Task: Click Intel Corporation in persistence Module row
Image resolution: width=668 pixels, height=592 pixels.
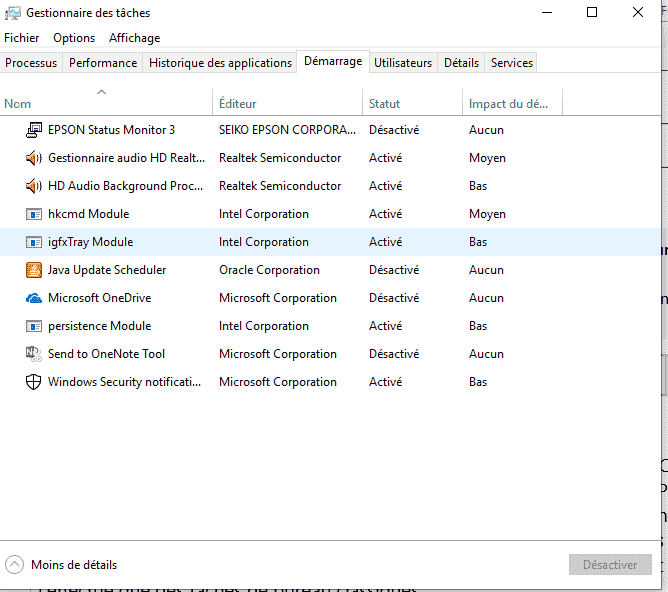Action: point(264,326)
